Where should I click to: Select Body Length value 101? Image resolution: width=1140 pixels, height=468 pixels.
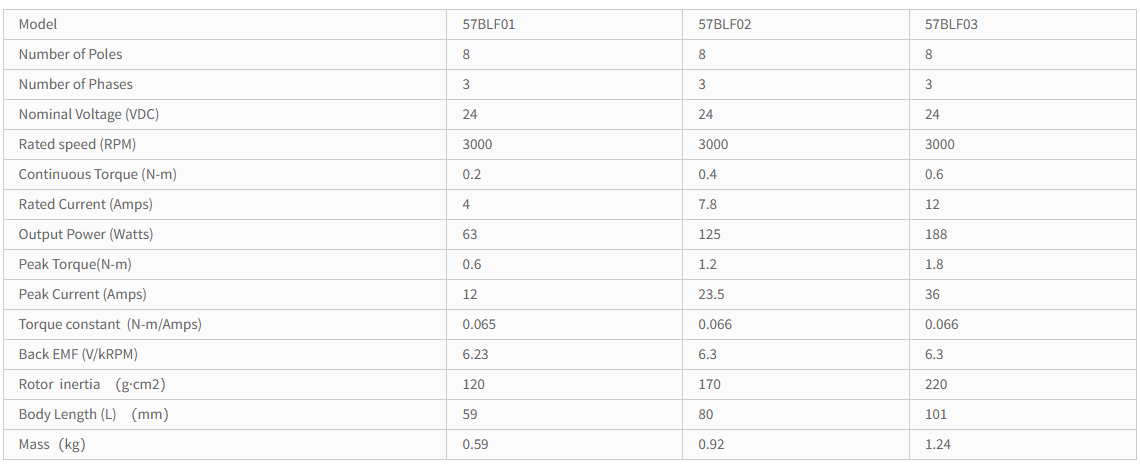(x=936, y=414)
